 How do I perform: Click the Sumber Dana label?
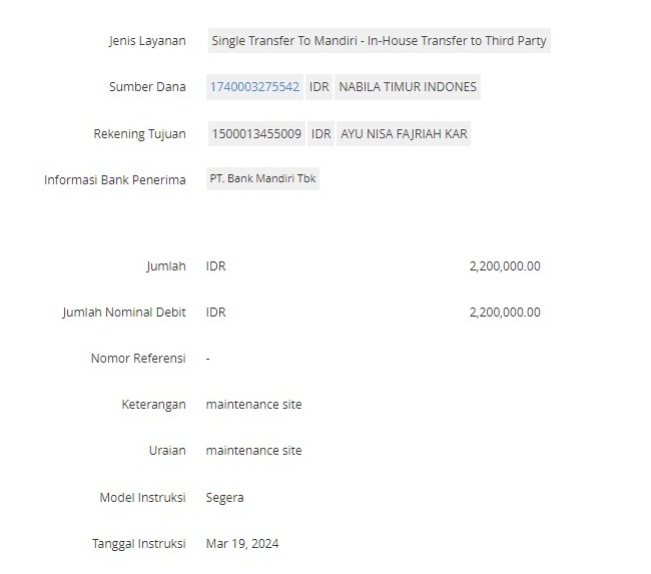(x=147, y=87)
